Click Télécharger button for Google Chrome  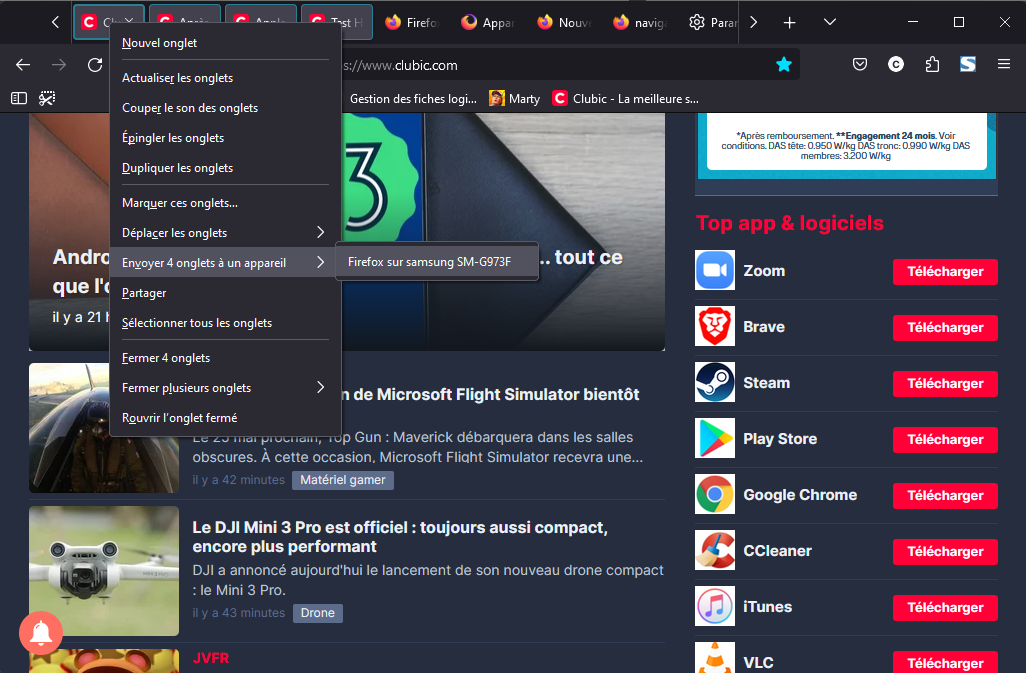[x=945, y=496]
